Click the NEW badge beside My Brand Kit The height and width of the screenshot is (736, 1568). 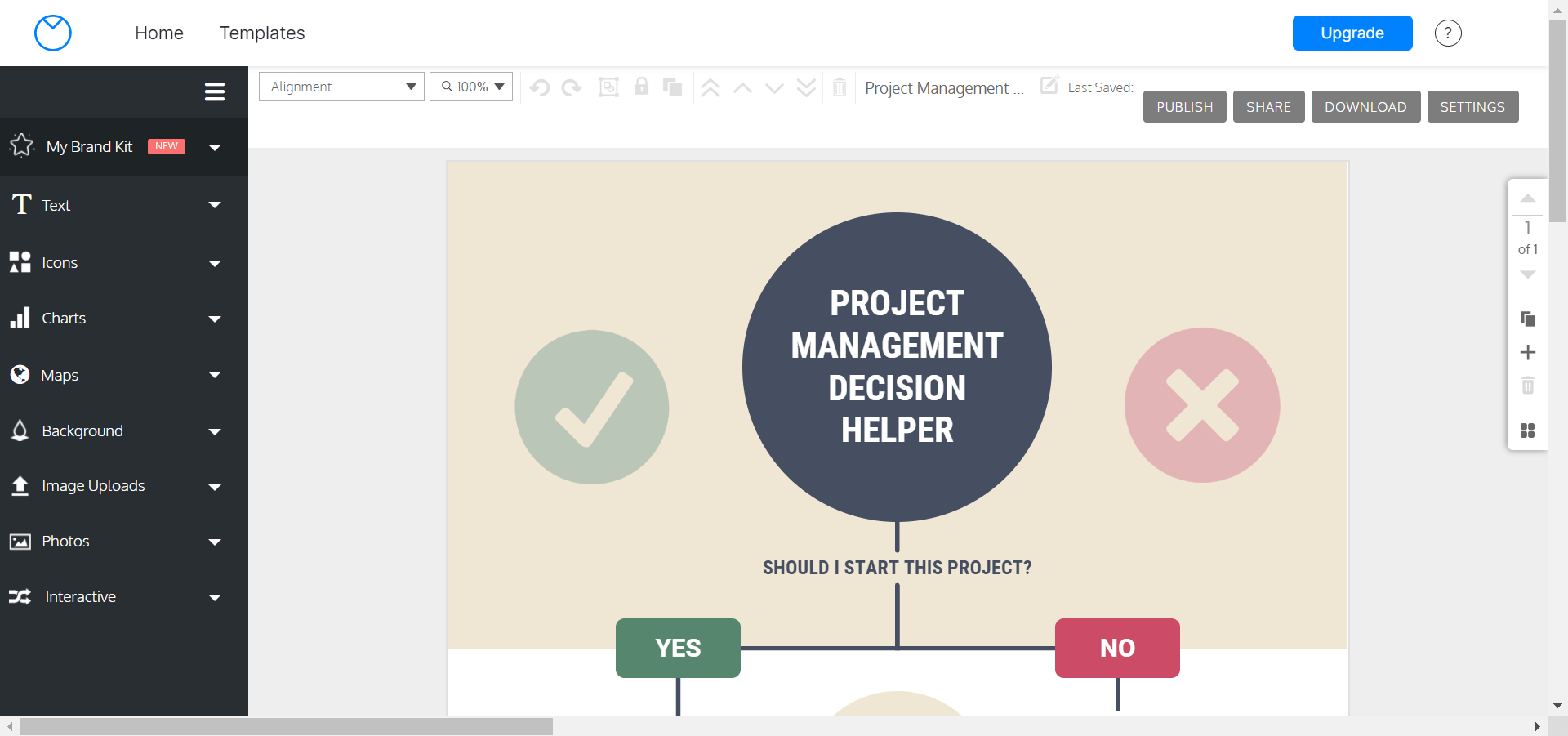[167, 146]
